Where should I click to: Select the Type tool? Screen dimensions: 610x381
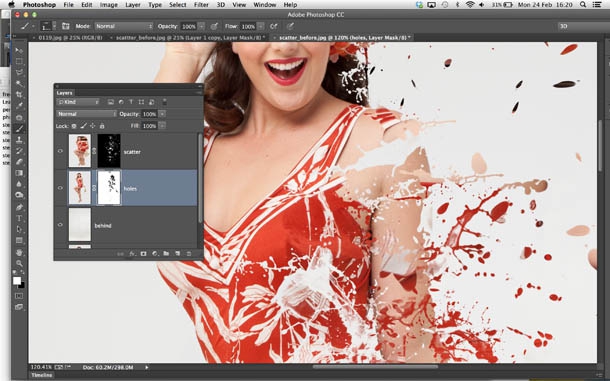coord(19,218)
